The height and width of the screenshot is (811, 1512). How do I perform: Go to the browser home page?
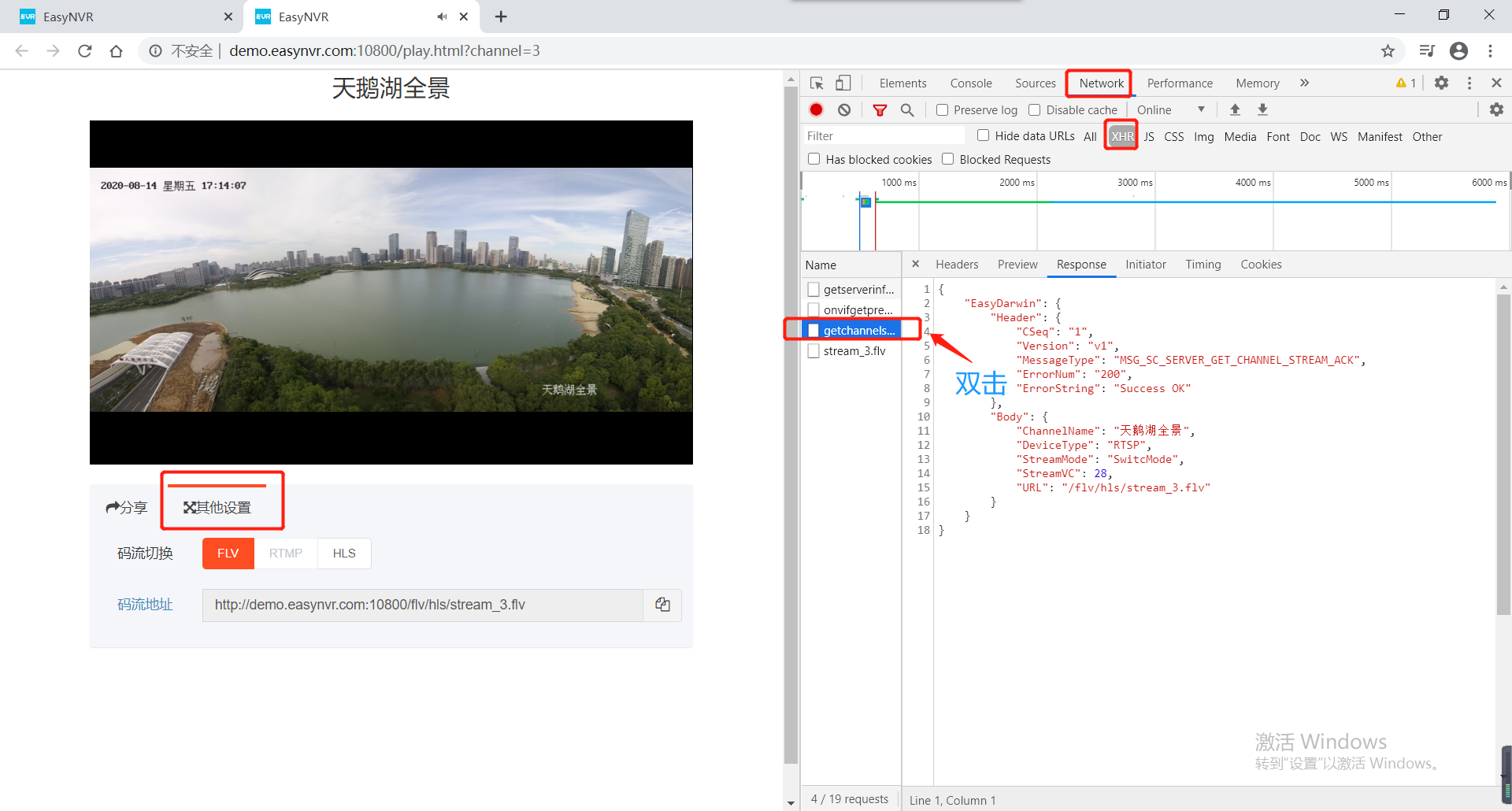[117, 51]
